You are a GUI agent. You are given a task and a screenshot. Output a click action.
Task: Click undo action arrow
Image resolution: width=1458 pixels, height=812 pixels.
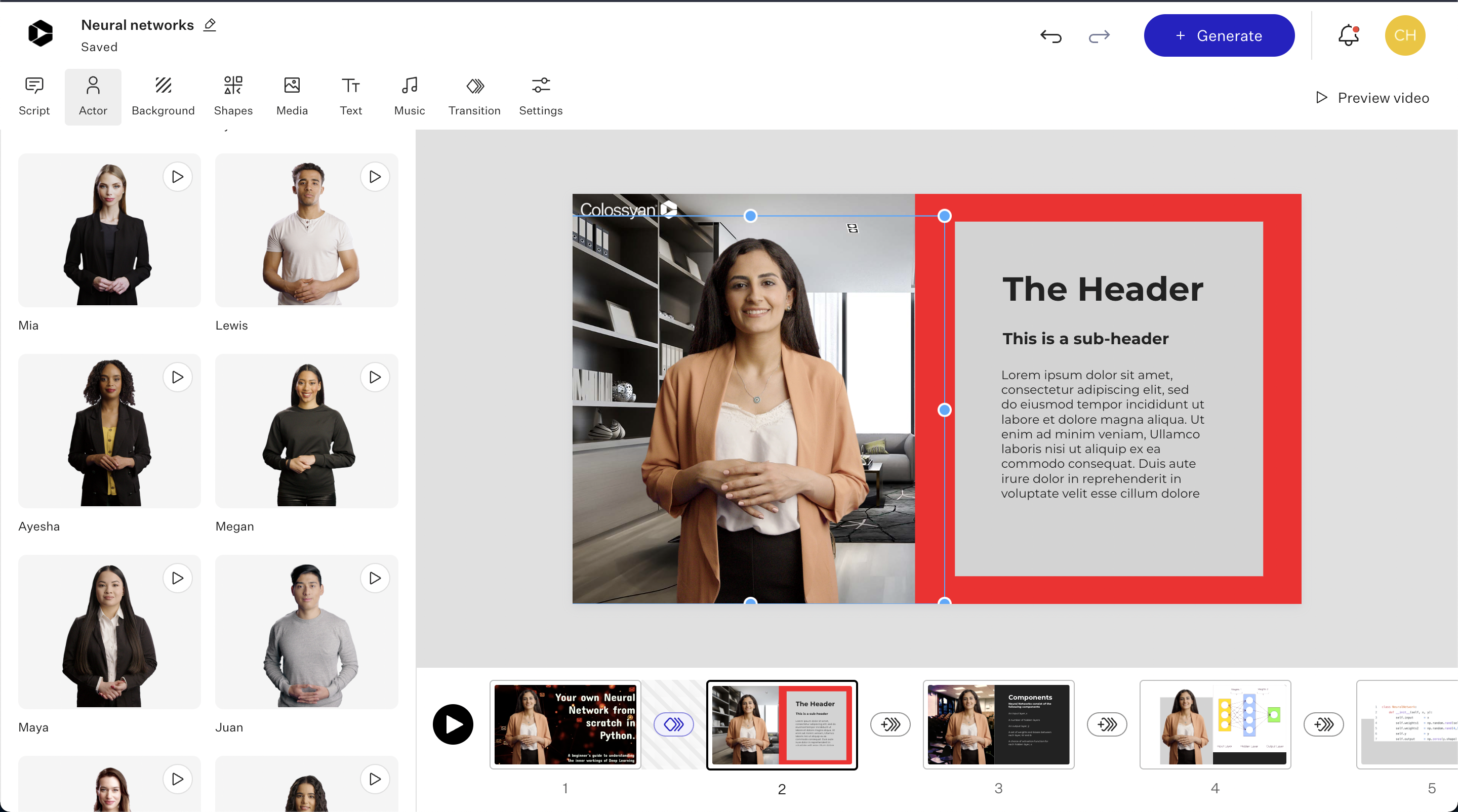[1052, 36]
